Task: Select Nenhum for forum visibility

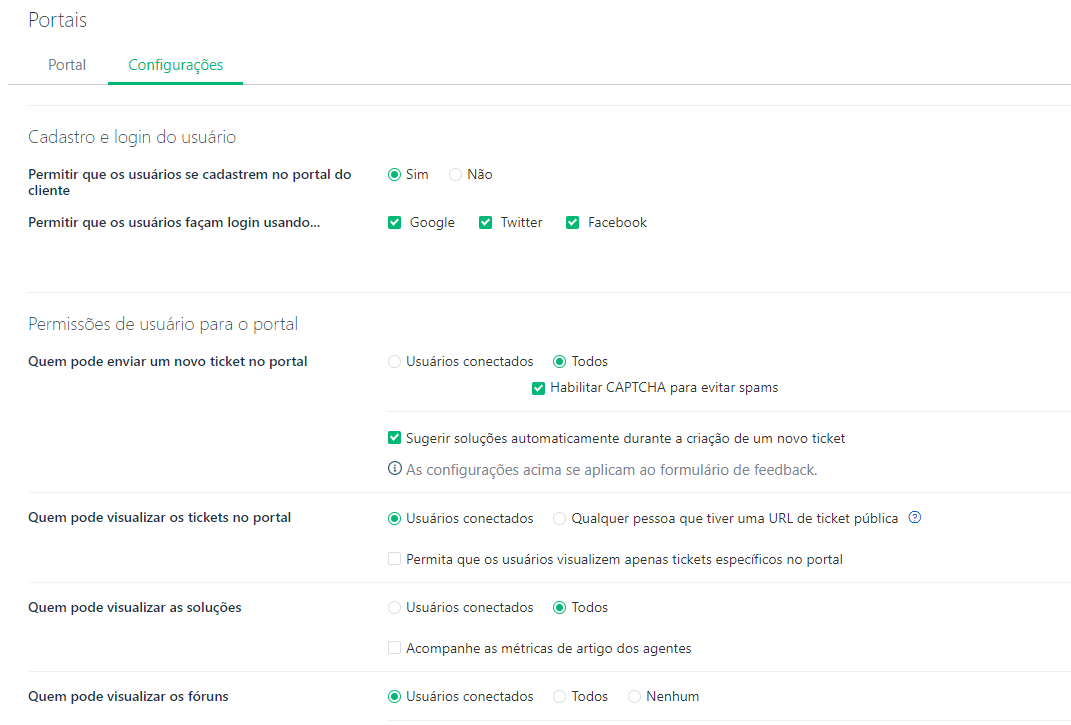Action: point(633,696)
